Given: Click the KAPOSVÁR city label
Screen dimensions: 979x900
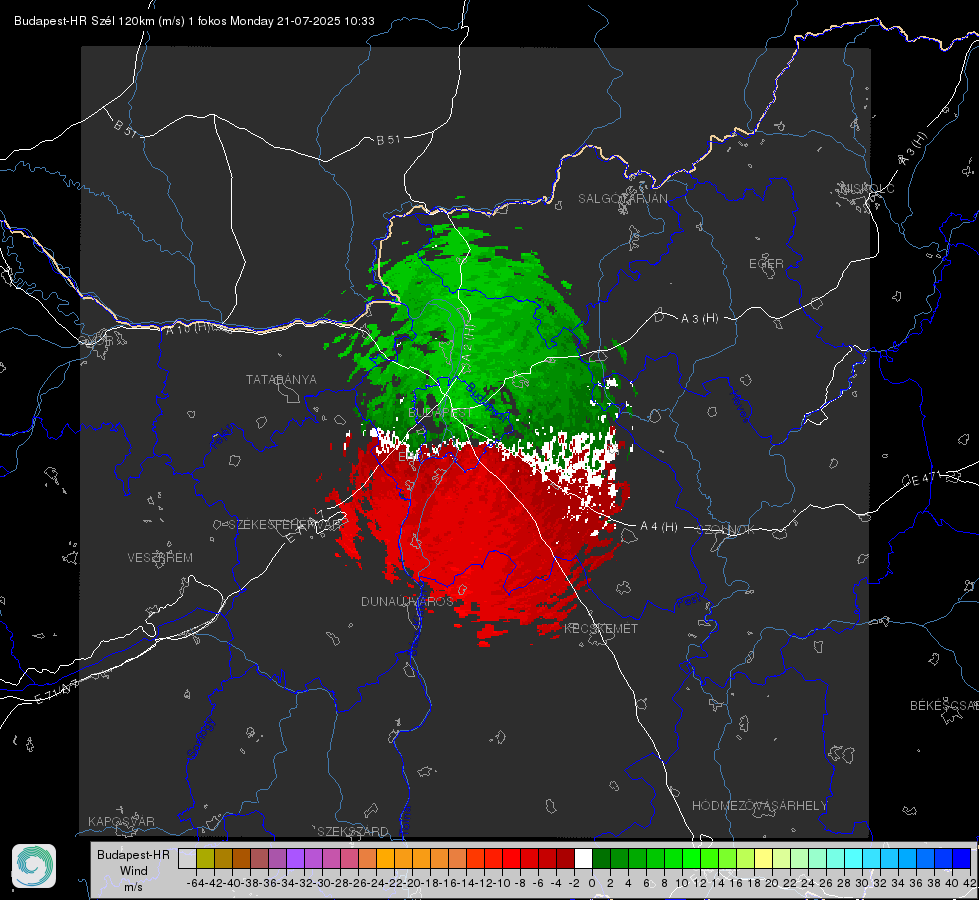Looking at the screenshot, I should tap(121, 821).
